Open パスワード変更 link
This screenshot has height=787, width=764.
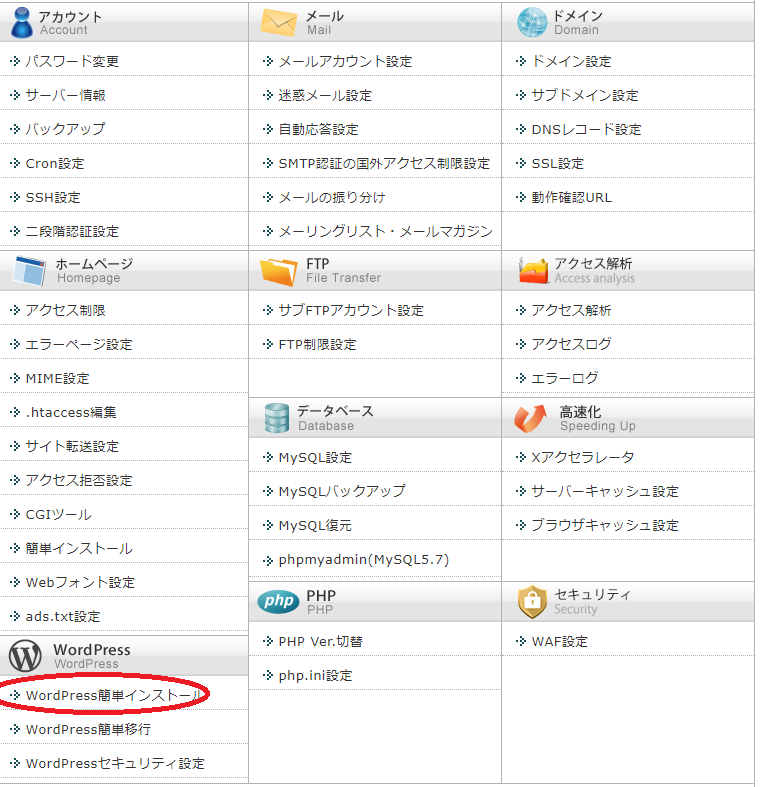72,61
